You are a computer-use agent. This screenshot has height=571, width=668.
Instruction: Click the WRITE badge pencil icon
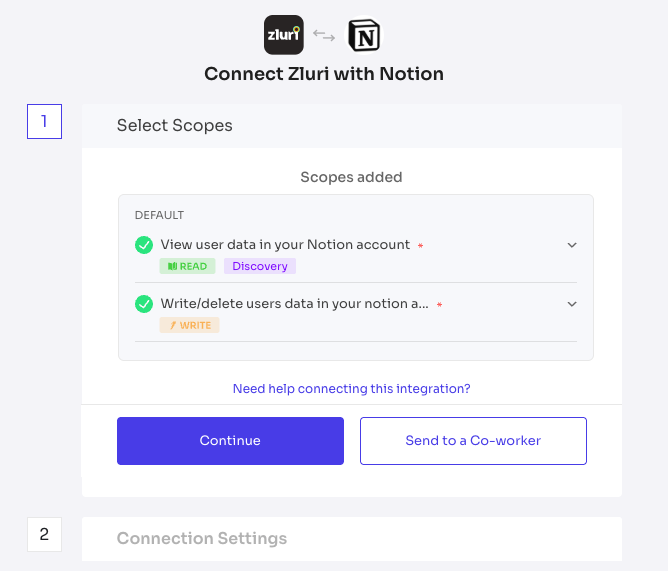tap(173, 325)
